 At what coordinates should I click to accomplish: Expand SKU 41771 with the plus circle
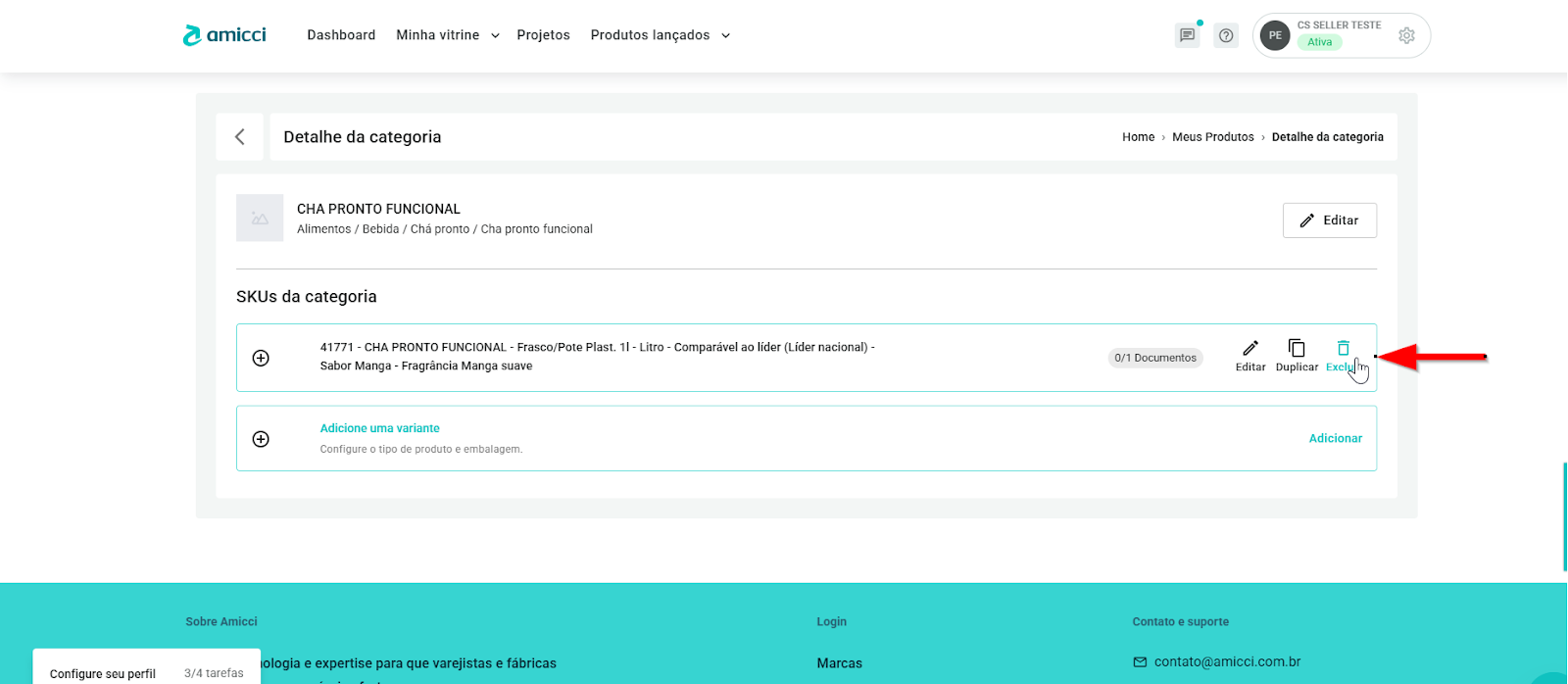[261, 358]
